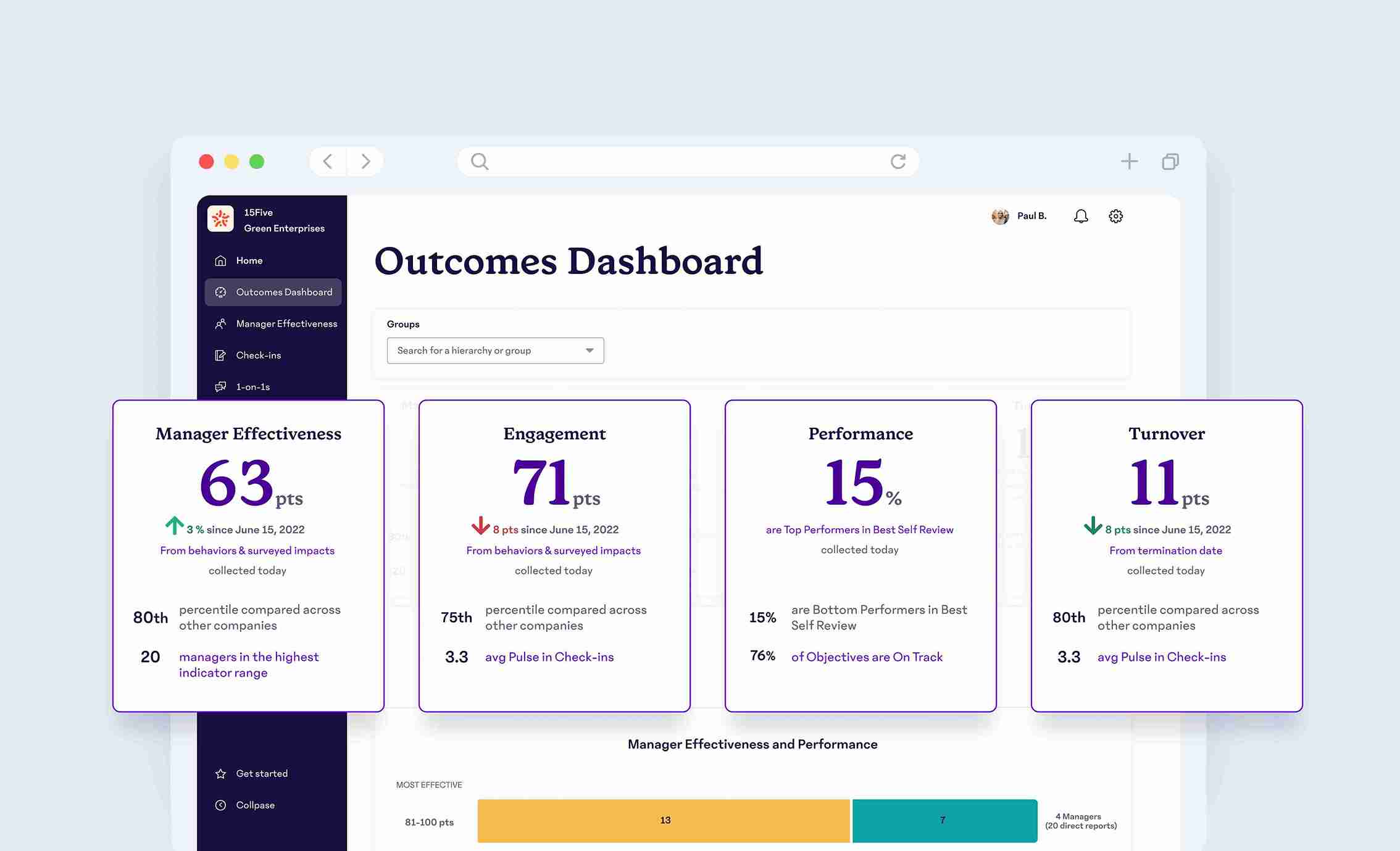The height and width of the screenshot is (851, 1400).
Task: Click the browser refresh icon
Action: 898,162
